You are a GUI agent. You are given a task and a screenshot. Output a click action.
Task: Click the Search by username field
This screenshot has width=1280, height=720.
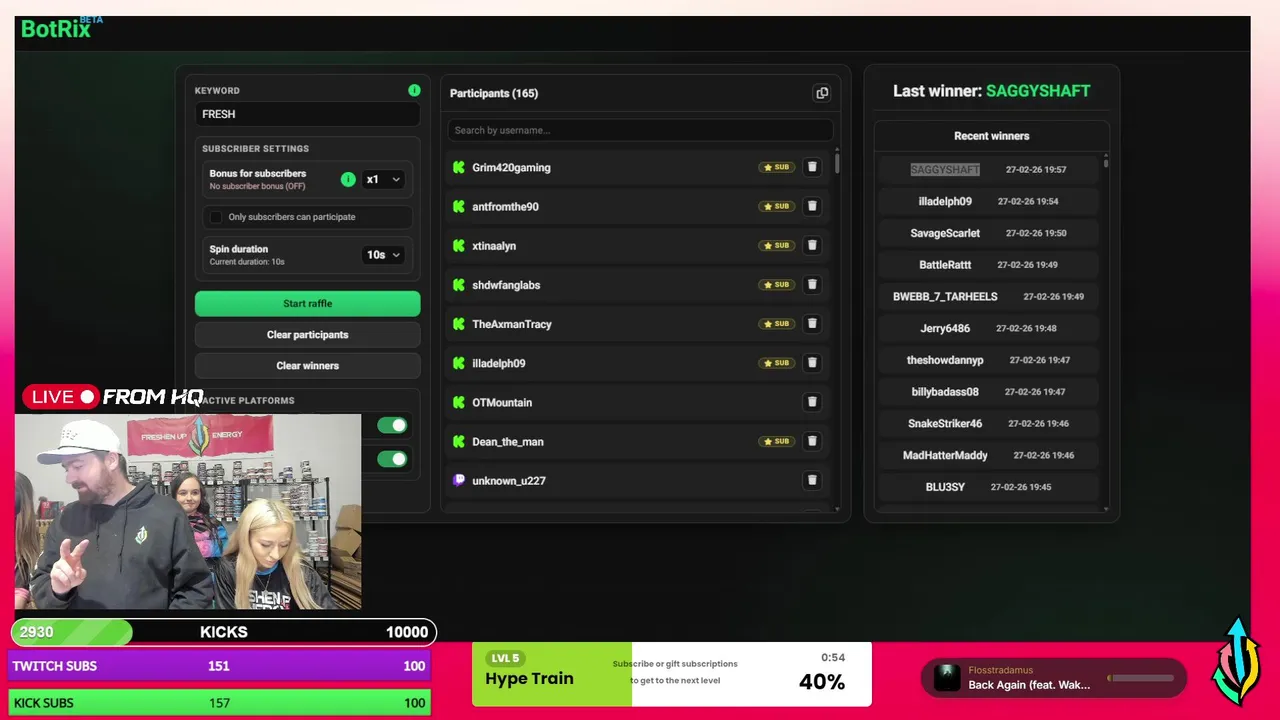point(640,130)
